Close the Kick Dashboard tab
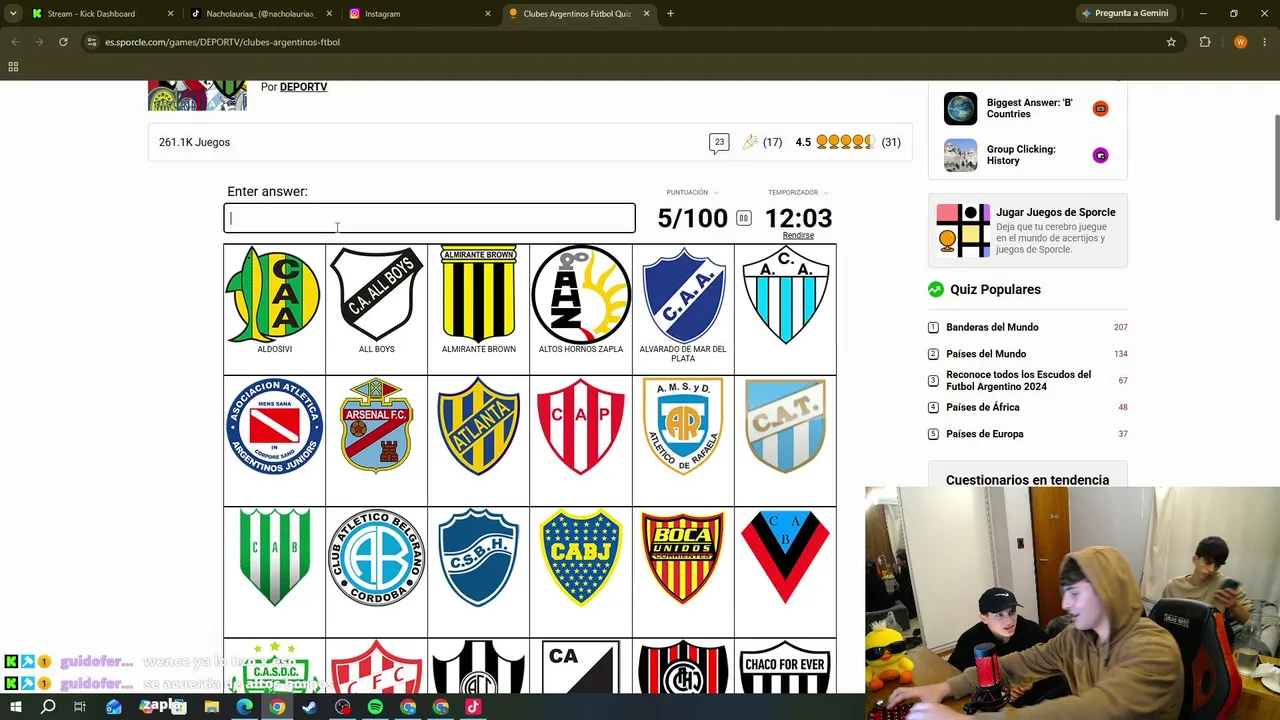Viewport: 1280px width, 720px height. pos(170,14)
